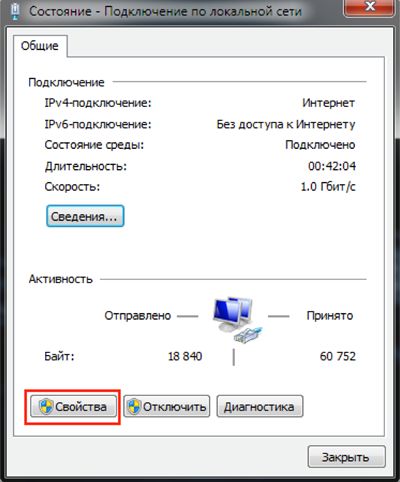Click the IPv4-подключение label
This screenshot has height=482, width=400.
(x=98, y=103)
